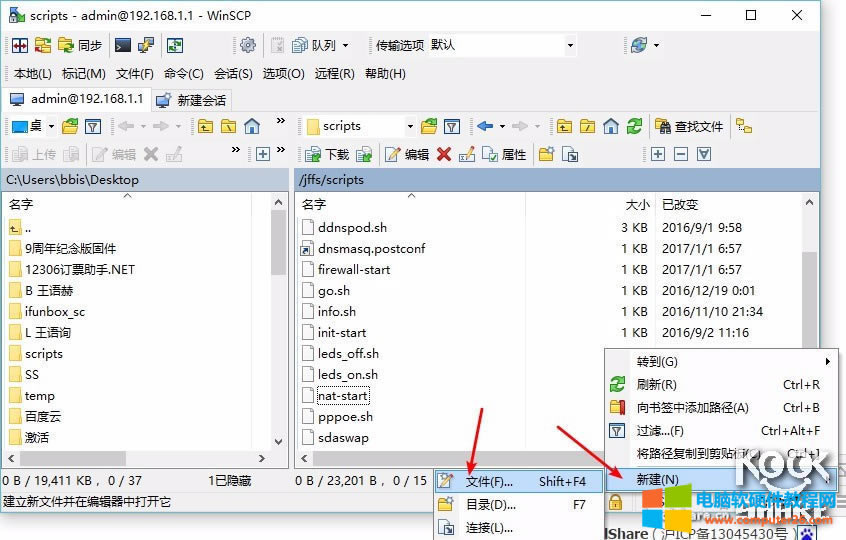Click the remote new folder icon
The image size is (846, 540).
point(547,155)
